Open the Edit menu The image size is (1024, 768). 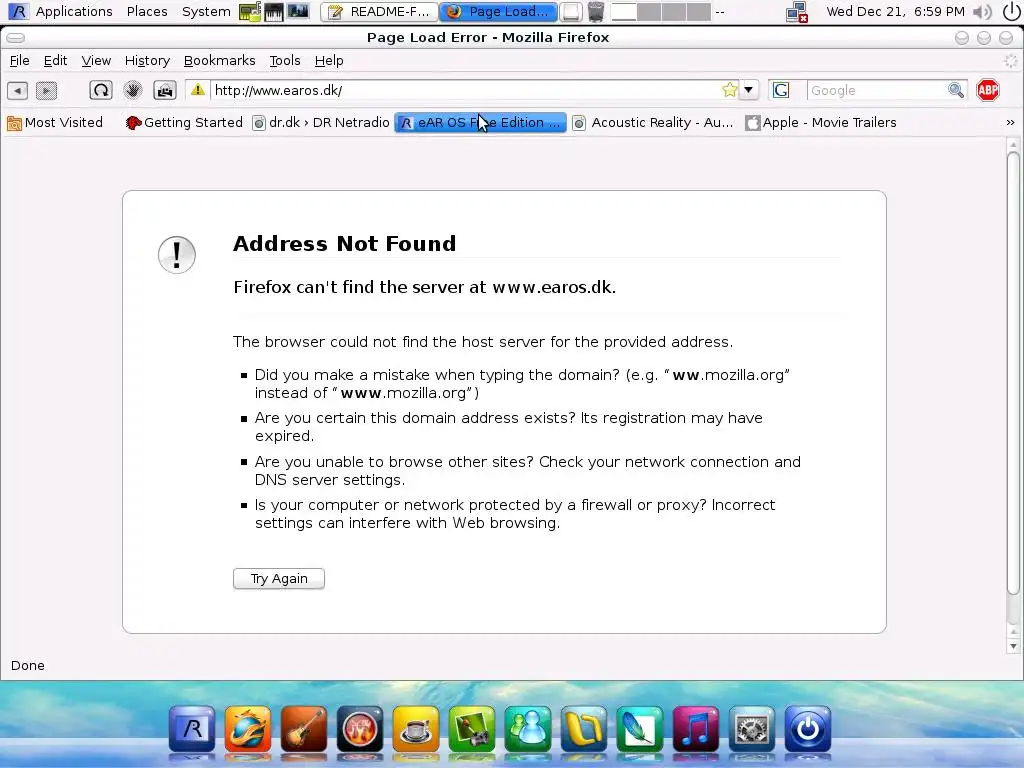coord(56,61)
